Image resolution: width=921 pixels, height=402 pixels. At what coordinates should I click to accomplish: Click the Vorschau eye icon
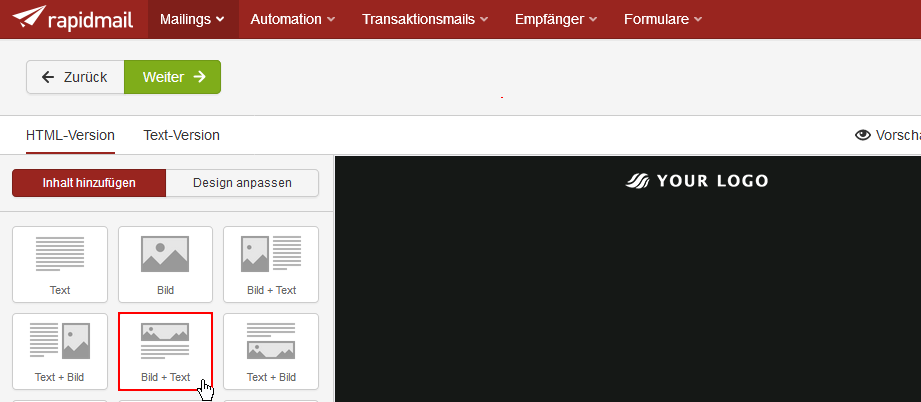pyautogui.click(x=862, y=136)
